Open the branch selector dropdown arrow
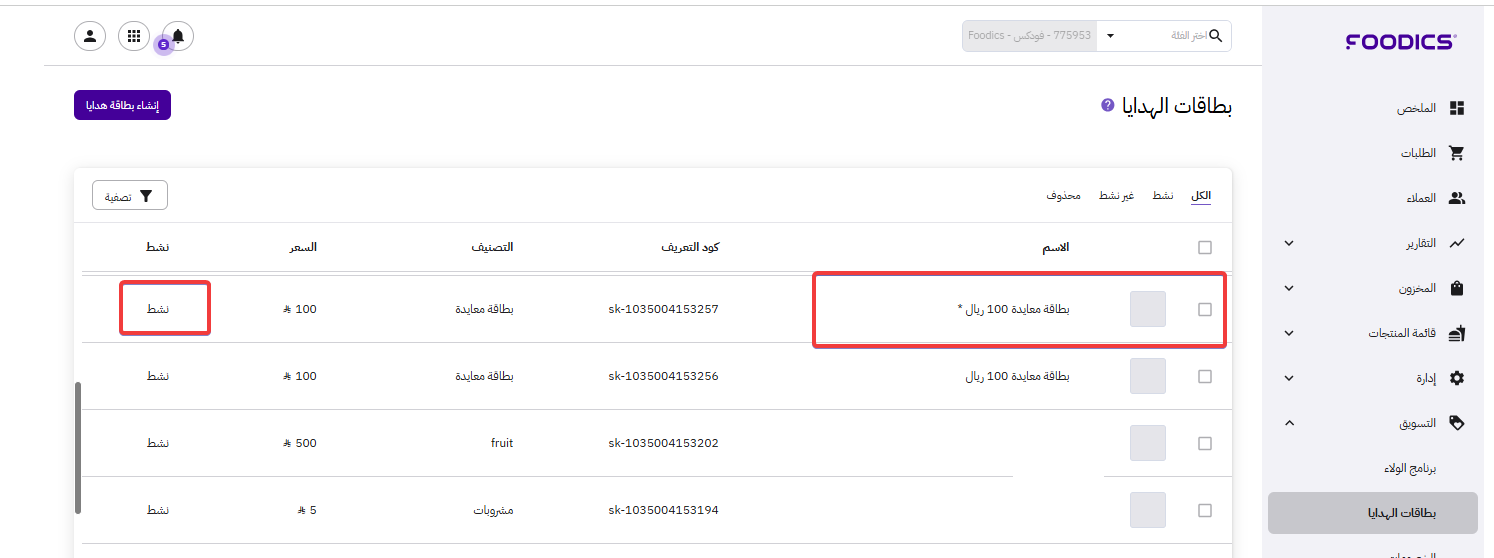 [1110, 36]
